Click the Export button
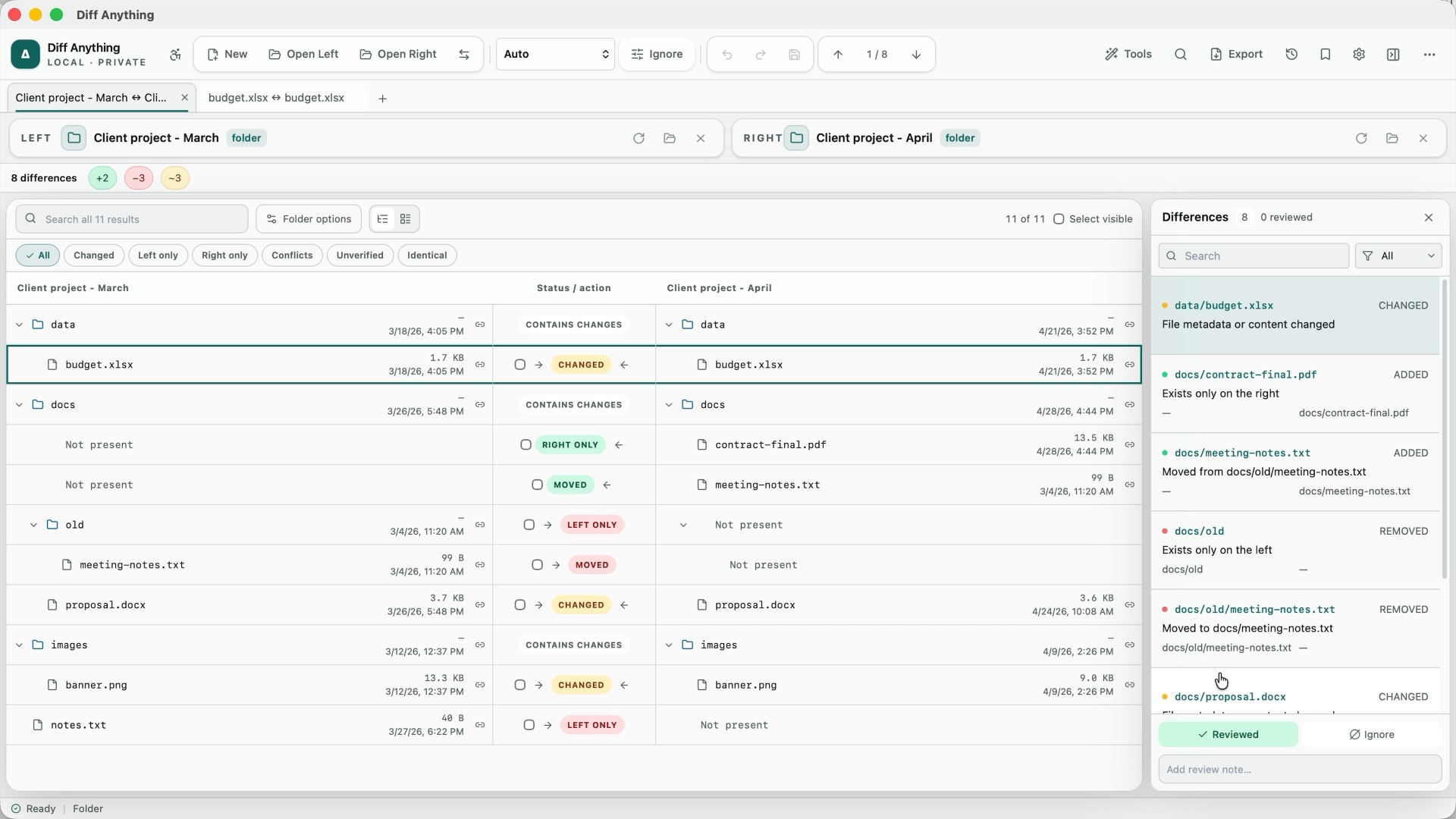Screen dimensions: 1456x819 pyautogui.click(x=1236, y=55)
